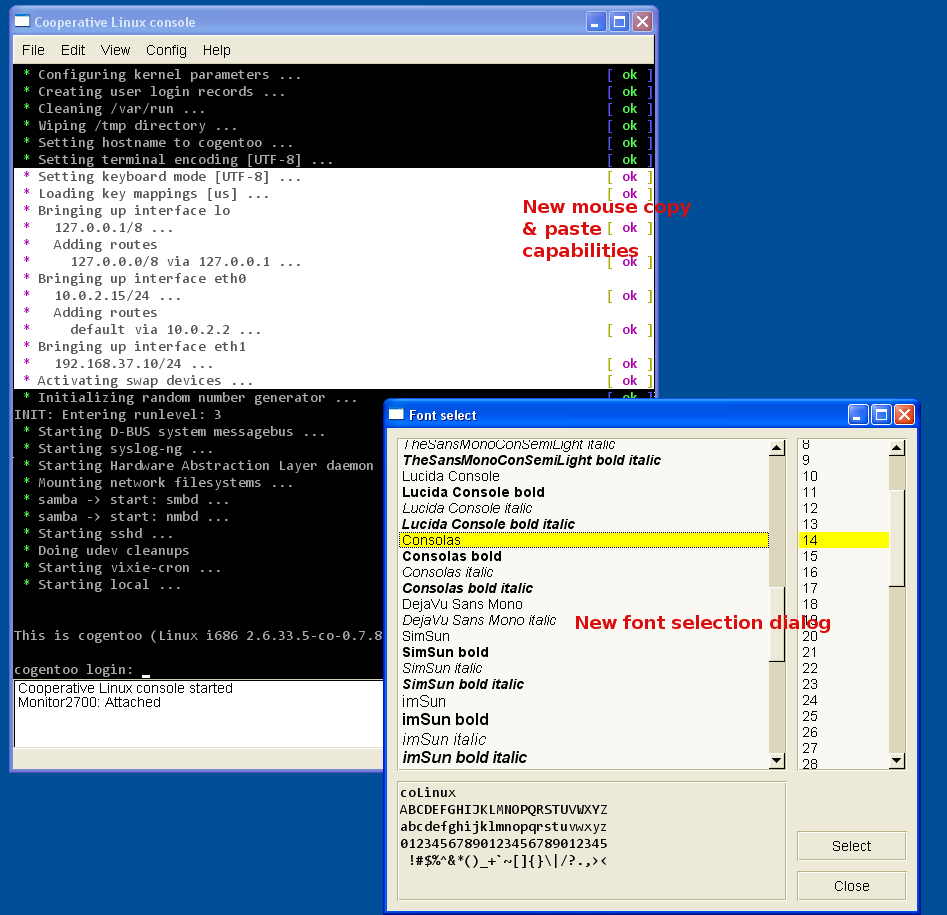This screenshot has width=947, height=915.
Task: Maximize the Font select dialog
Action: [x=881, y=414]
